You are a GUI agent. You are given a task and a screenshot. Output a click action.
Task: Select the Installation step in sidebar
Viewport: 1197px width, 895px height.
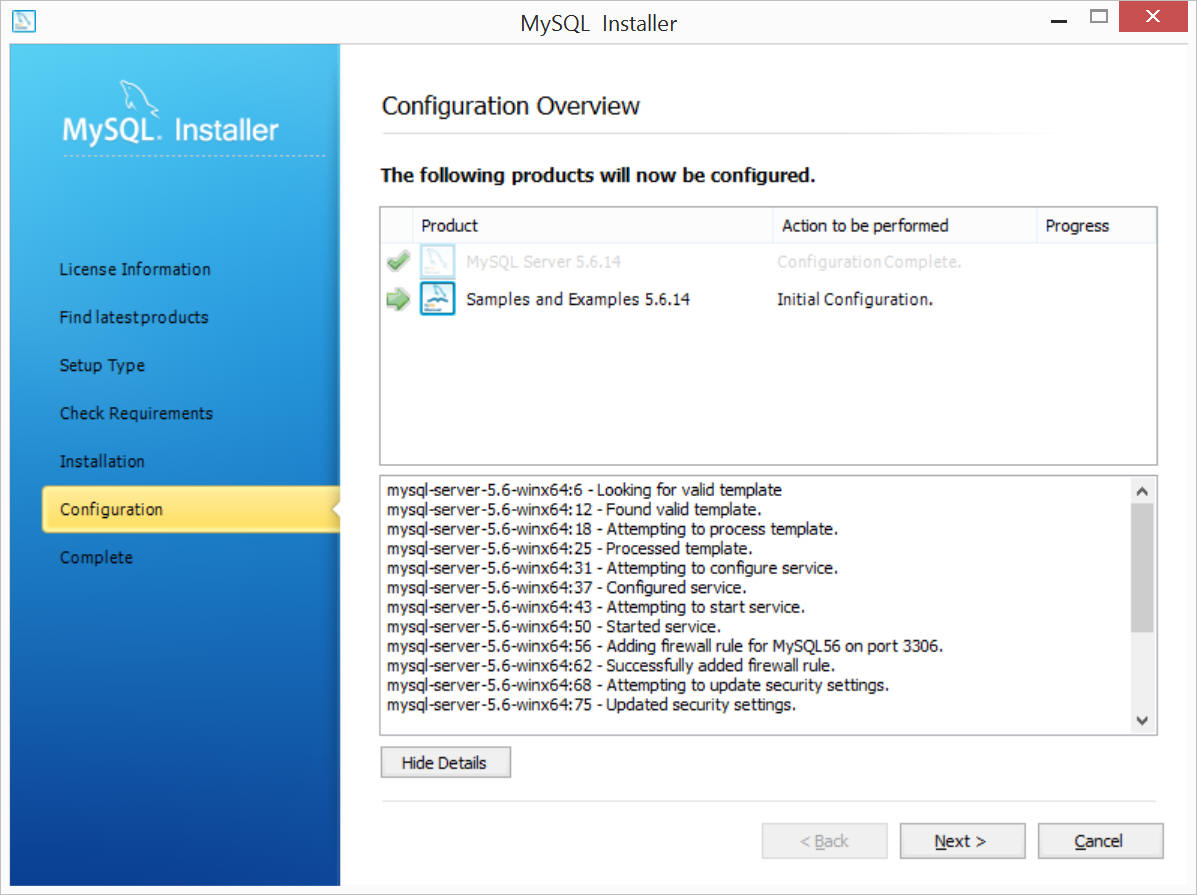102,462
